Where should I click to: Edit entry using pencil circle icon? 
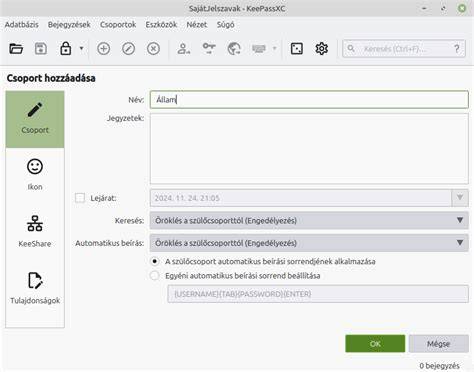point(128,49)
